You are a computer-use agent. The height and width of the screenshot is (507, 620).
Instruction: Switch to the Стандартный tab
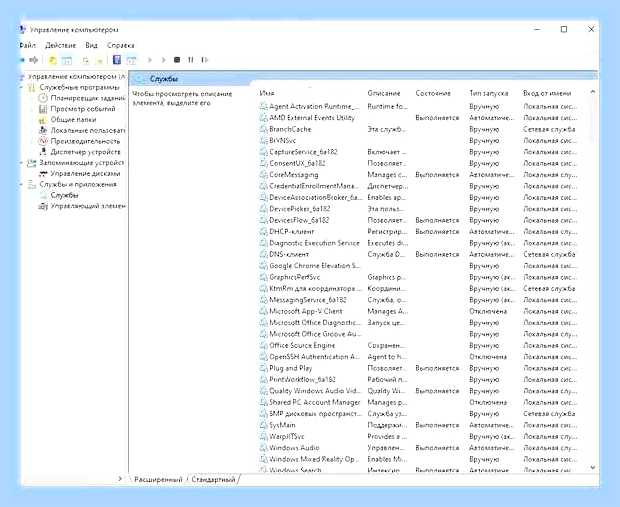(x=214, y=479)
